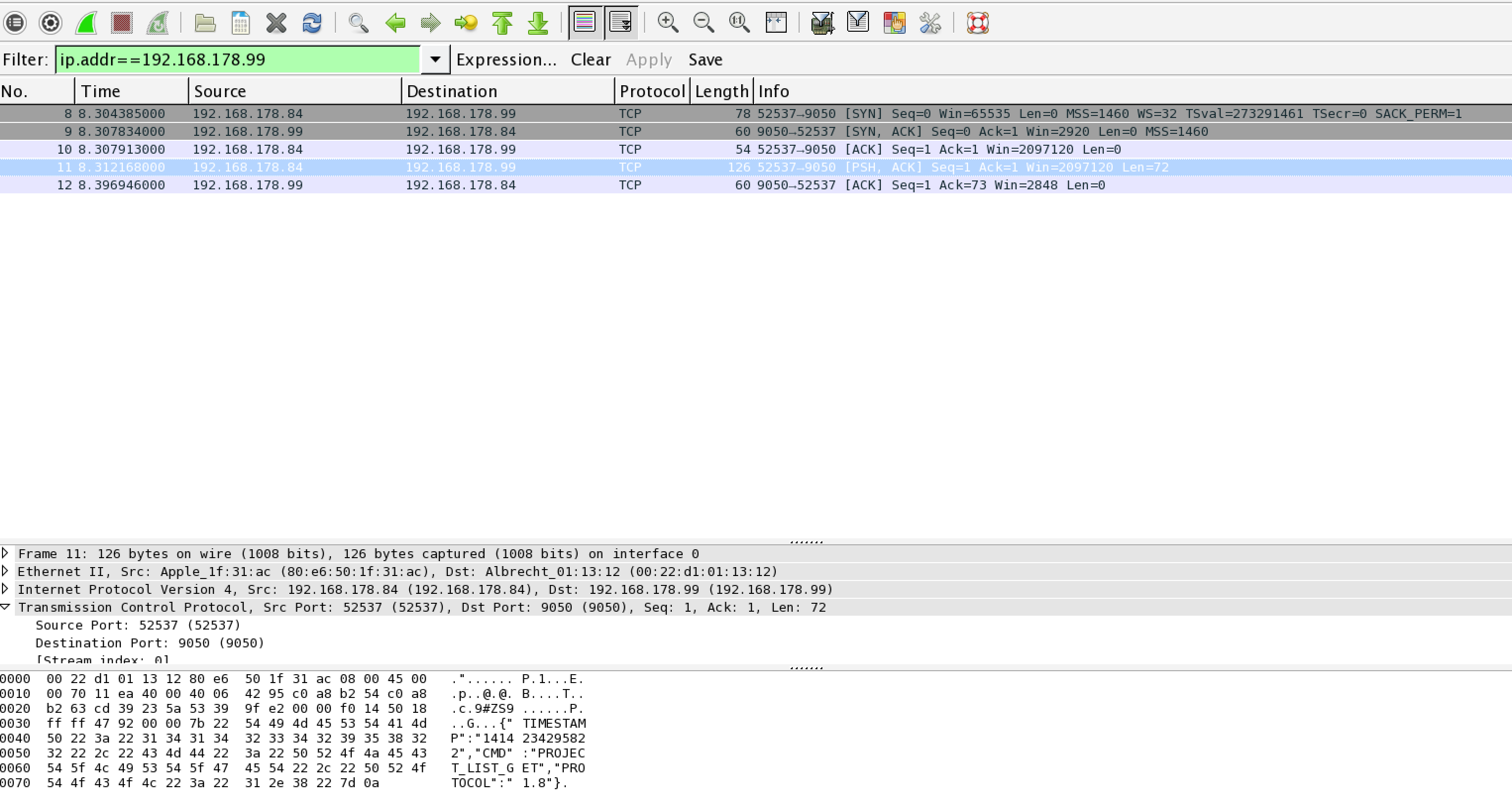Click the start capture shark fin icon
The image size is (1512, 809).
tap(86, 23)
